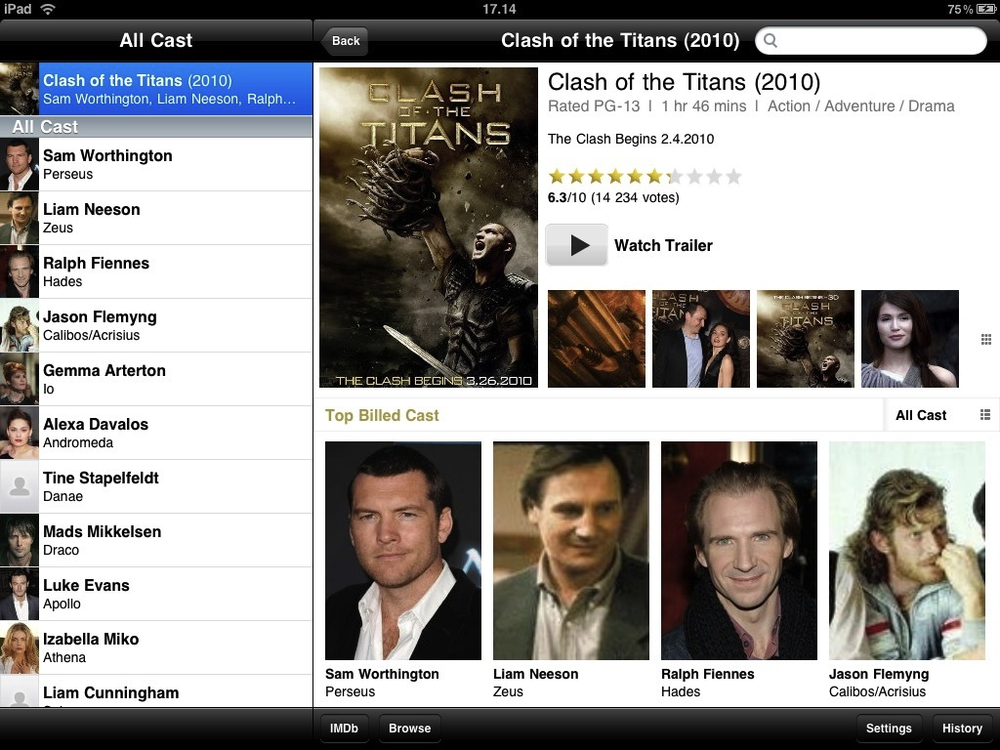Image resolution: width=1000 pixels, height=750 pixels.
Task: Click the All Cast list icon
Action: click(x=985, y=415)
